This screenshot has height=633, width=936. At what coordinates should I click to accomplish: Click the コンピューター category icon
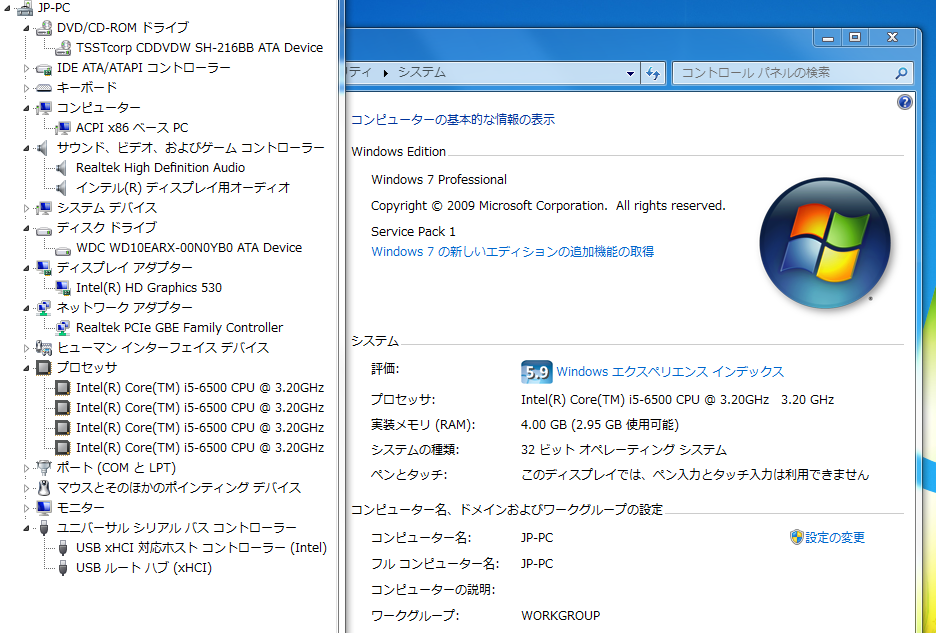click(x=44, y=108)
